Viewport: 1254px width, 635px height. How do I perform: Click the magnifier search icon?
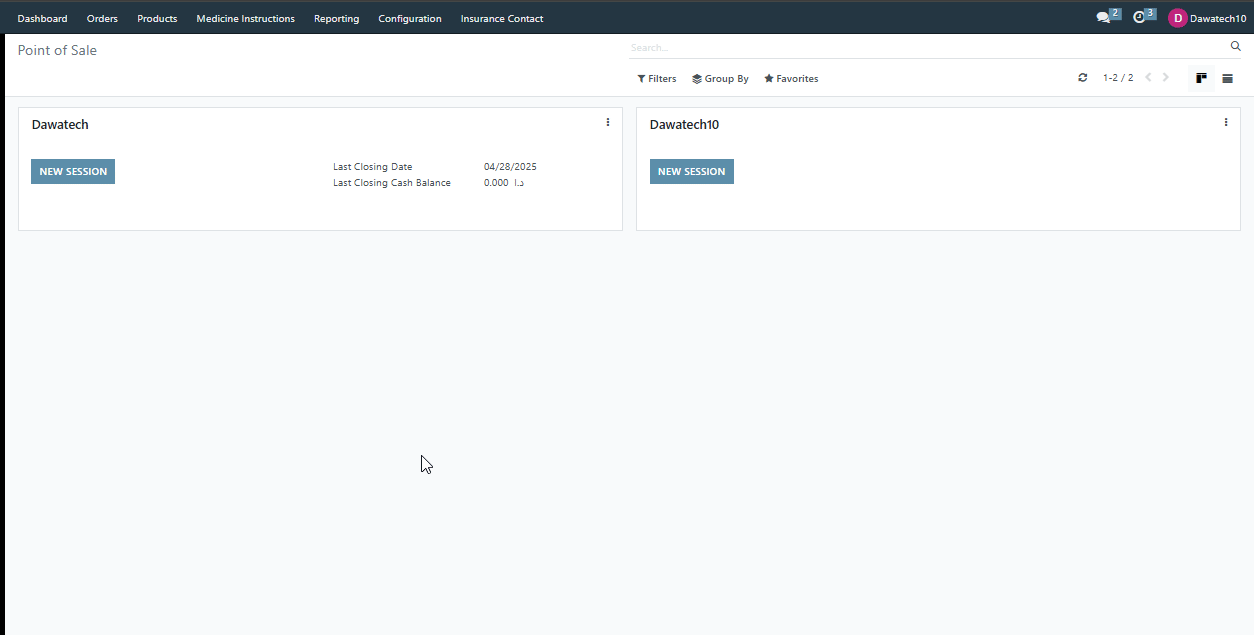[x=1235, y=46]
